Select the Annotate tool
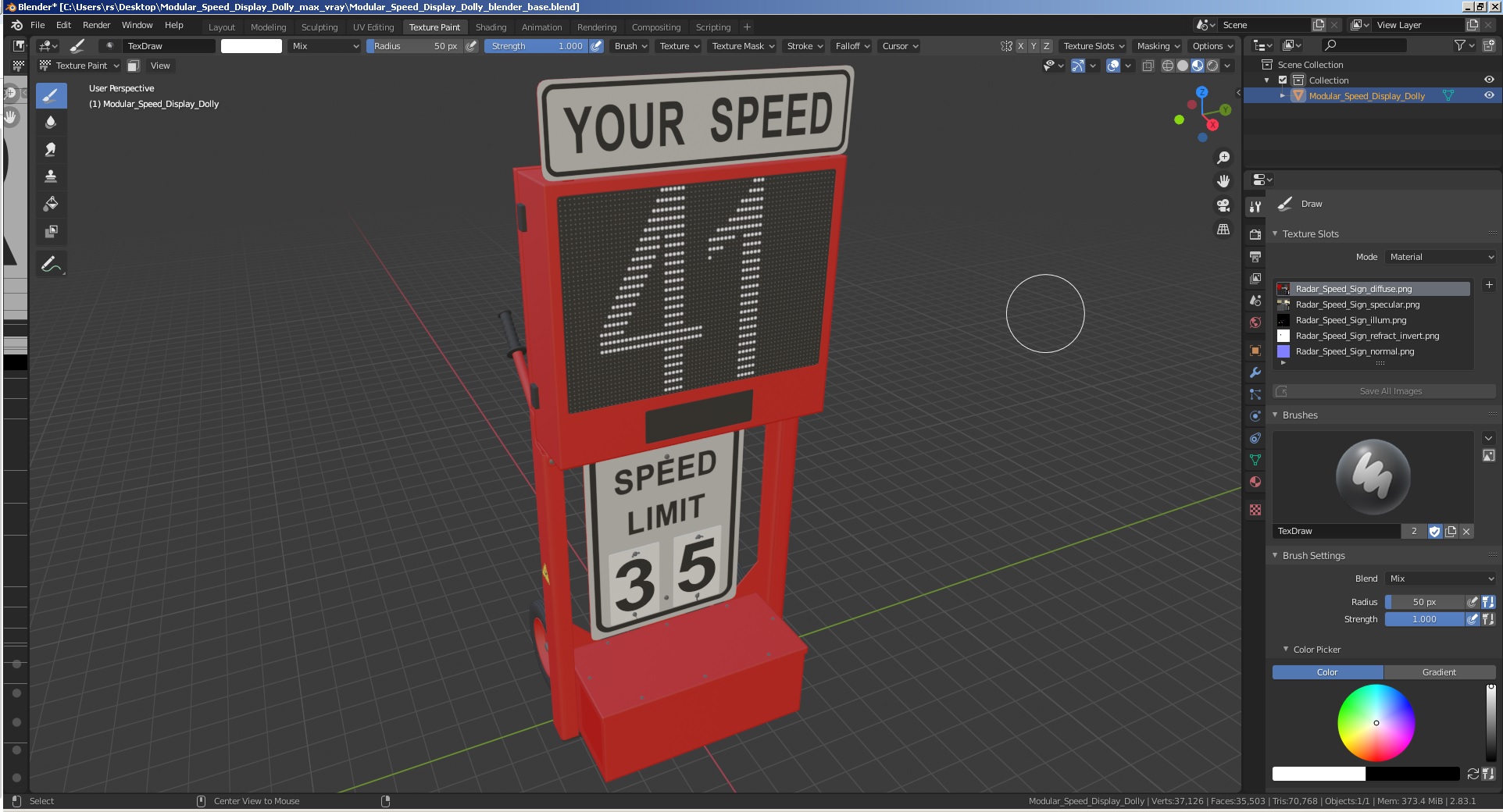Screen dimensions: 1503x812 (x=51, y=264)
